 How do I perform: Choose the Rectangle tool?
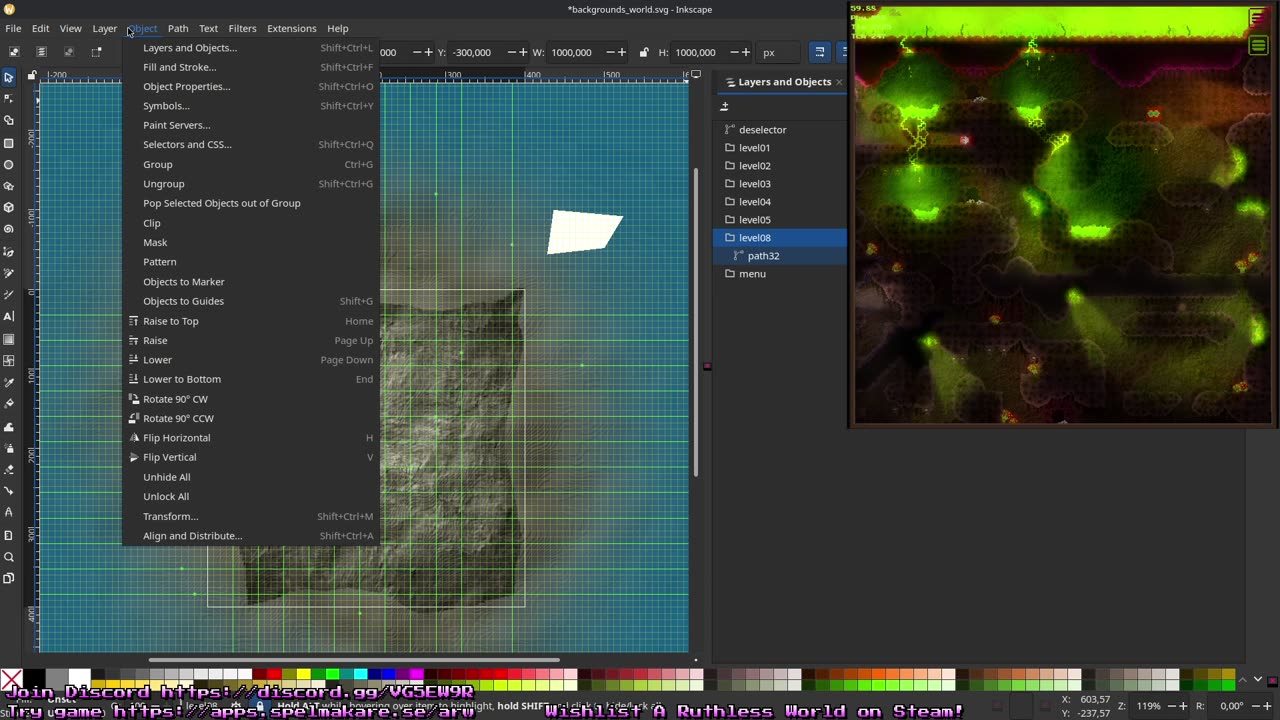click(9, 143)
